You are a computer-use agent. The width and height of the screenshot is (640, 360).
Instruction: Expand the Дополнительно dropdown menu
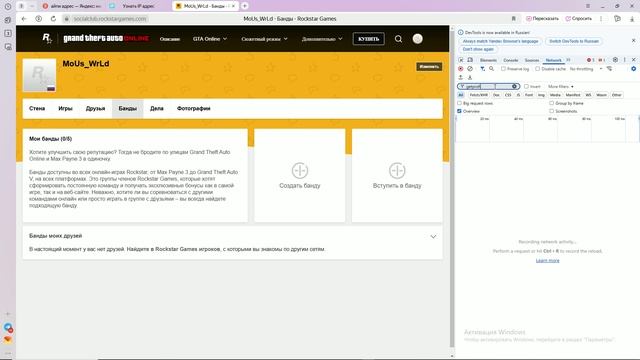point(322,39)
